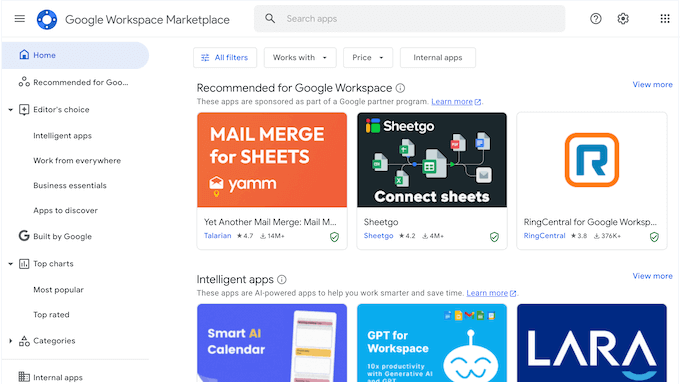Click the Google Workspace Marketplace logo
This screenshot has height=384, width=680.
coord(47,20)
